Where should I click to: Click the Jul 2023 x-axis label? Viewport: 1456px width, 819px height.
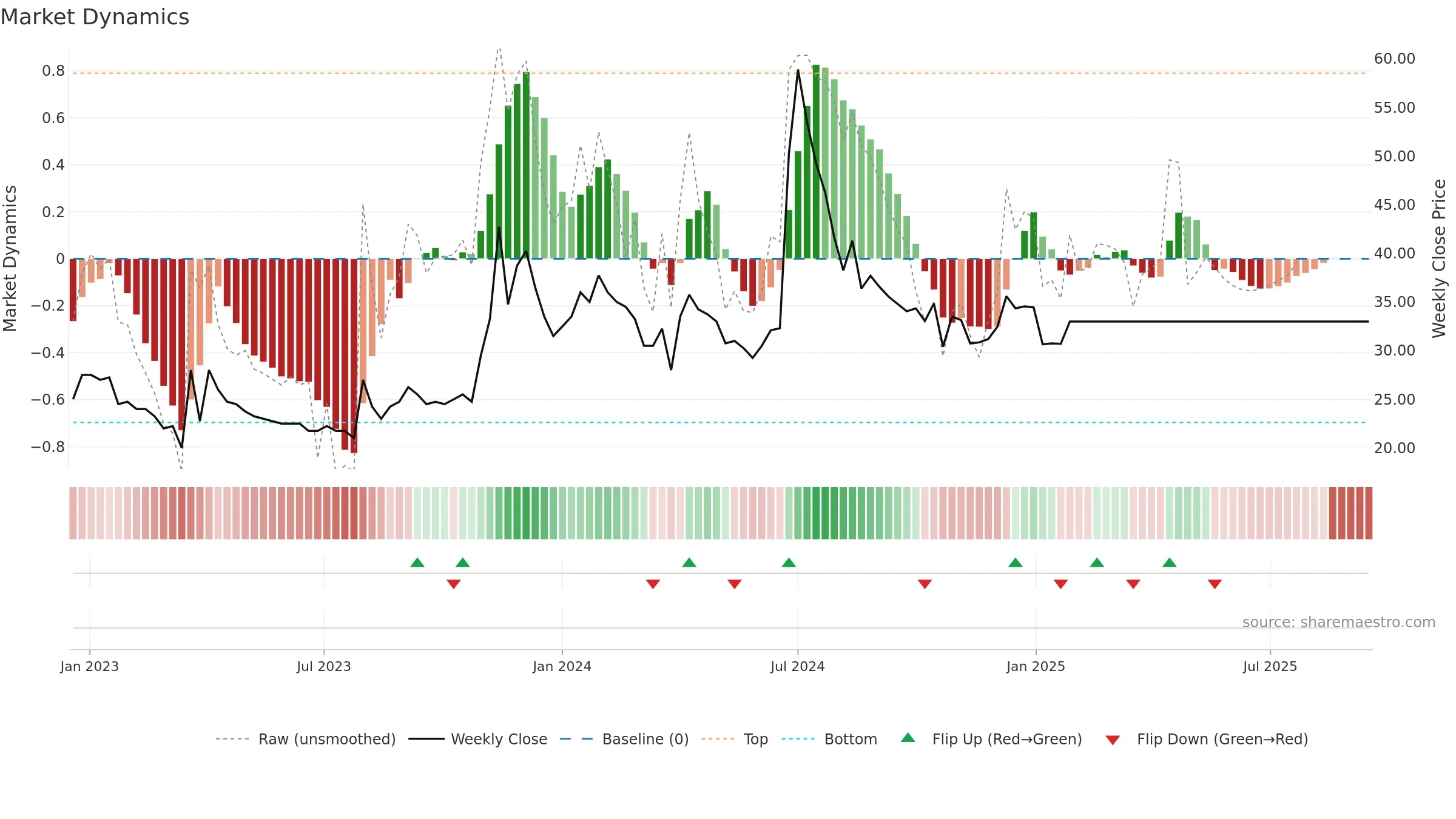pyautogui.click(x=324, y=666)
